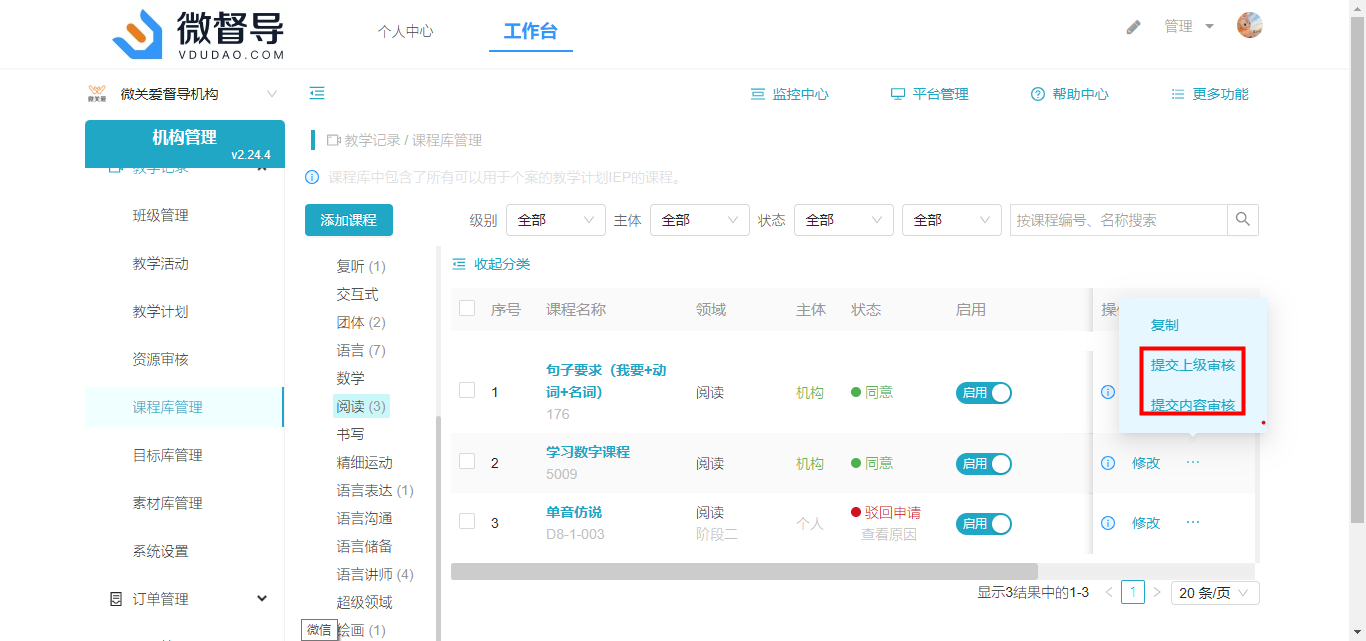The height and width of the screenshot is (641, 1366).
Task: Click the table horizontal scrollbar
Action: tap(744, 571)
